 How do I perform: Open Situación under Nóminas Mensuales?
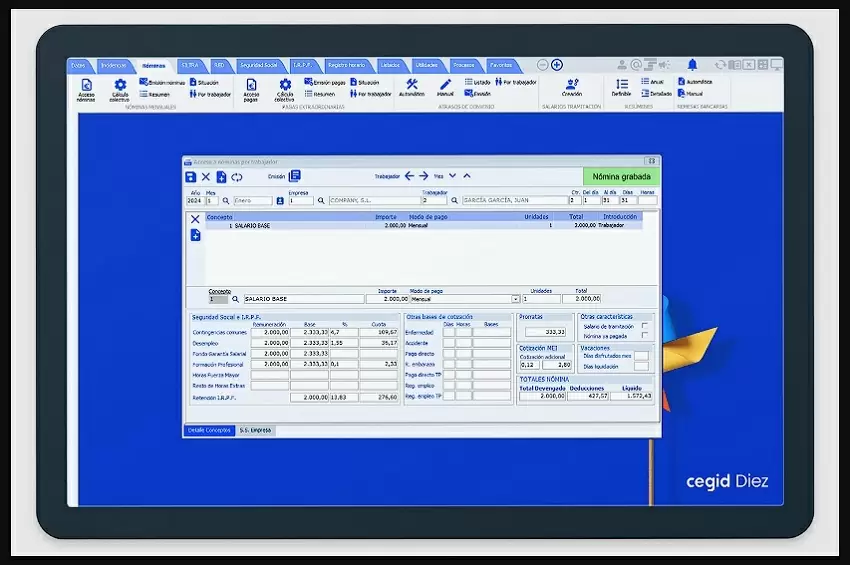click(x=204, y=82)
